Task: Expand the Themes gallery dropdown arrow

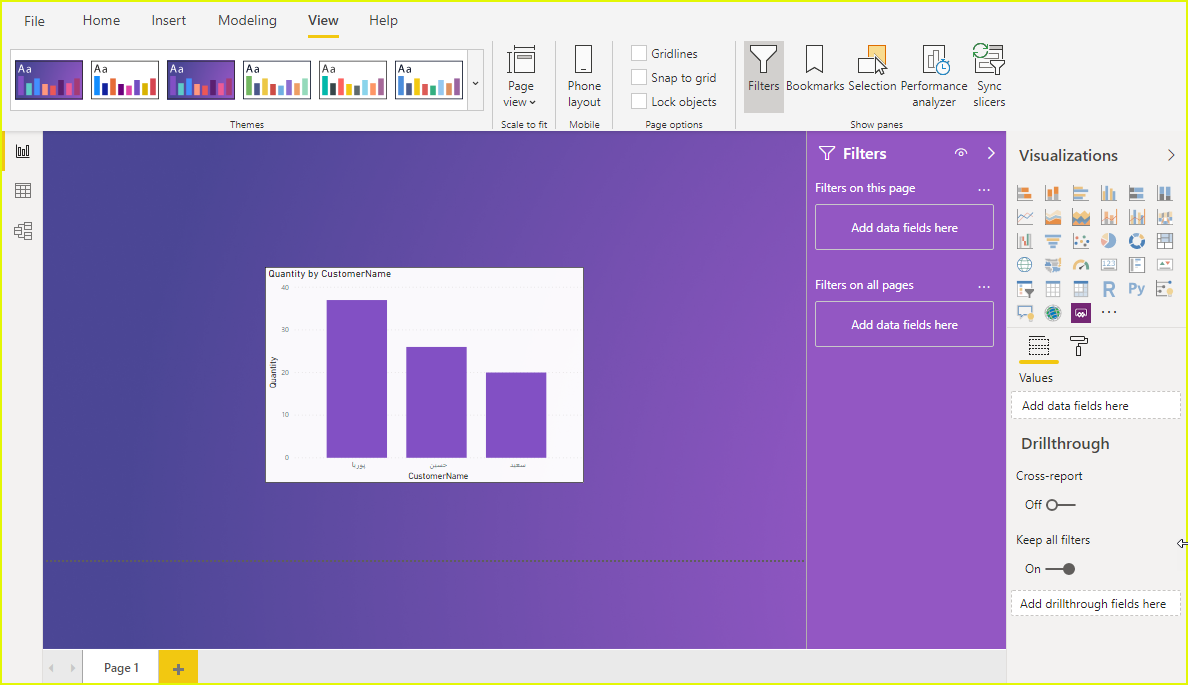Action: tap(476, 83)
